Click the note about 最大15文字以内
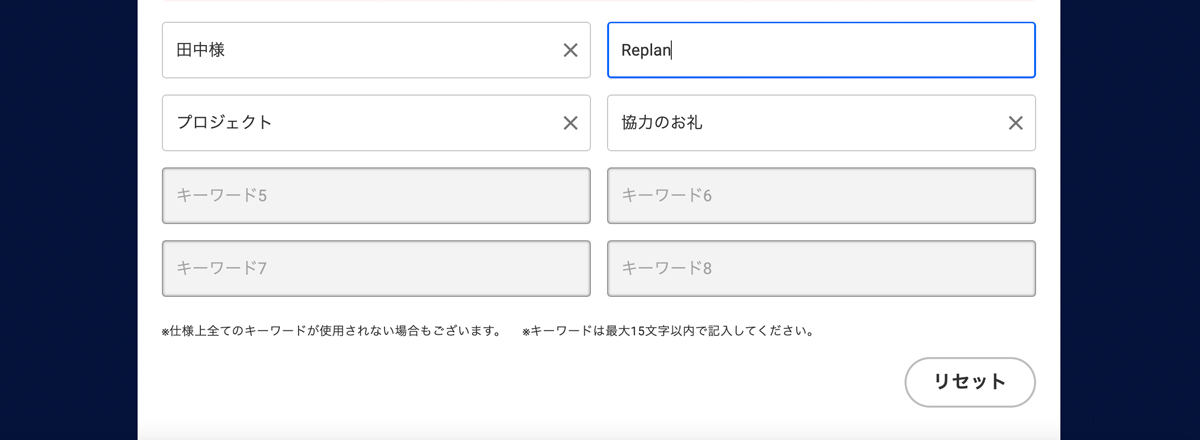 [x=668, y=331]
